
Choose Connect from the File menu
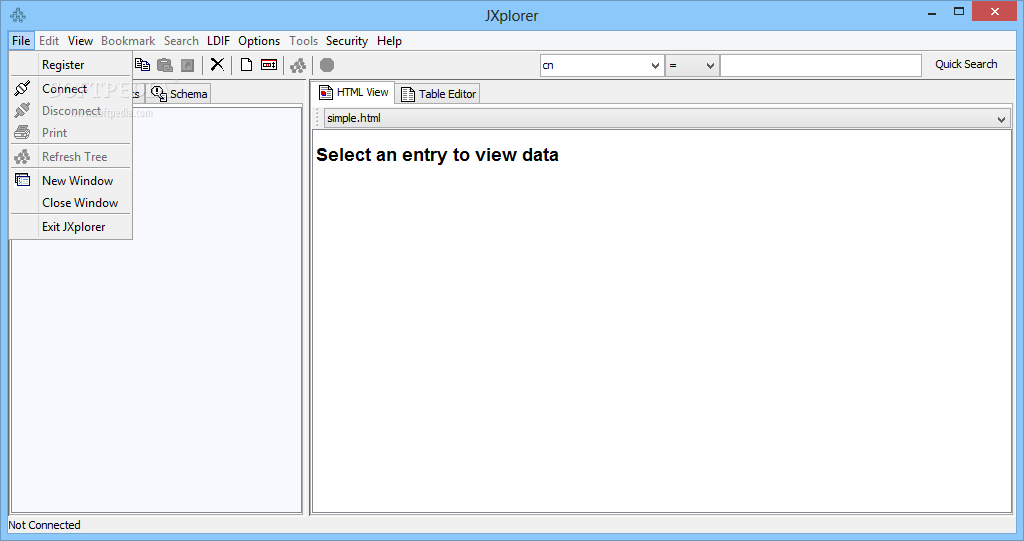[71, 88]
